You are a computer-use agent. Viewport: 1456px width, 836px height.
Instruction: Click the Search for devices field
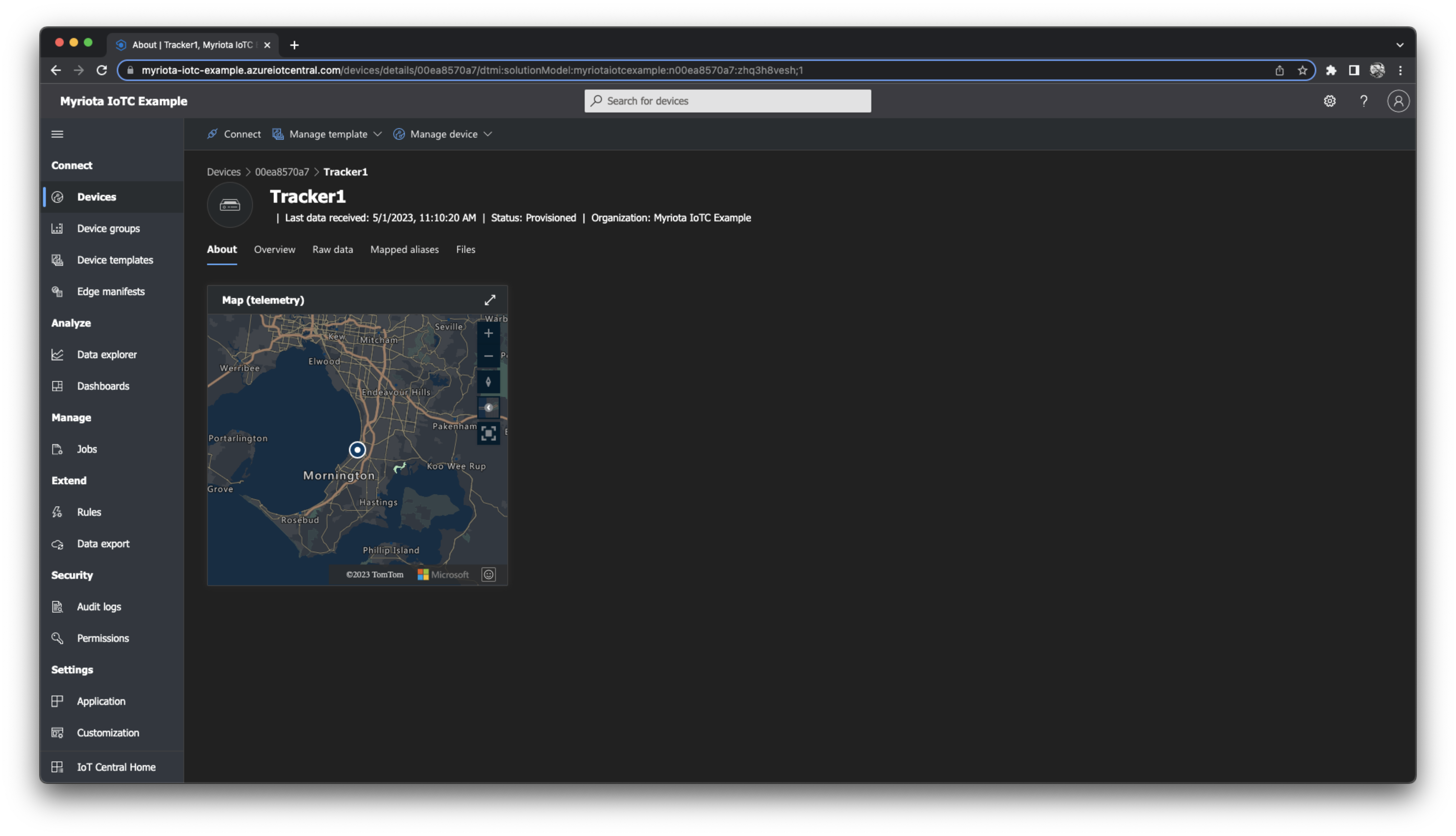click(727, 101)
